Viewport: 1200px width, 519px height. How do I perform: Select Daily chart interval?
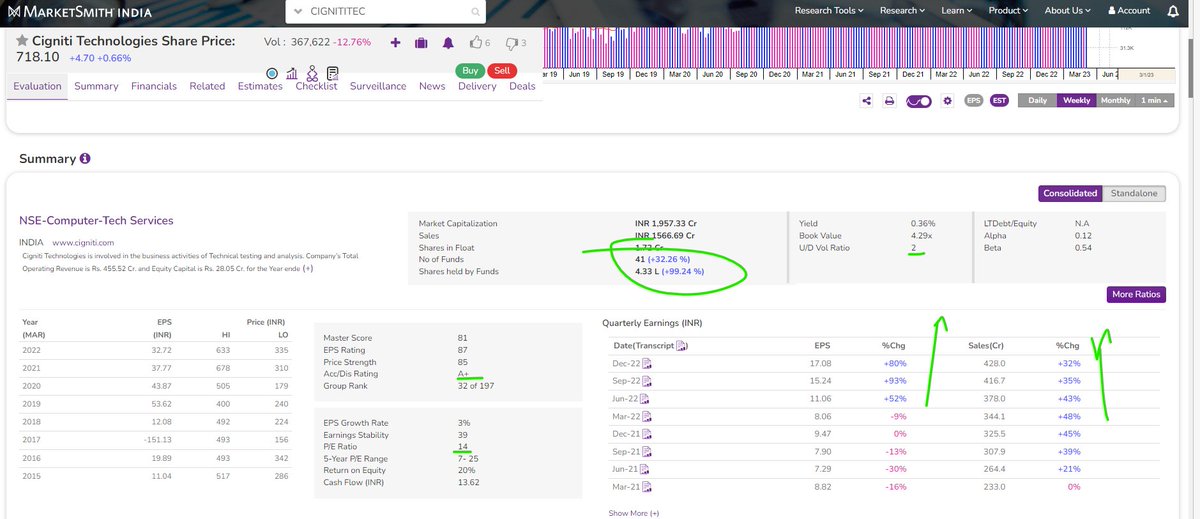tap(1037, 101)
